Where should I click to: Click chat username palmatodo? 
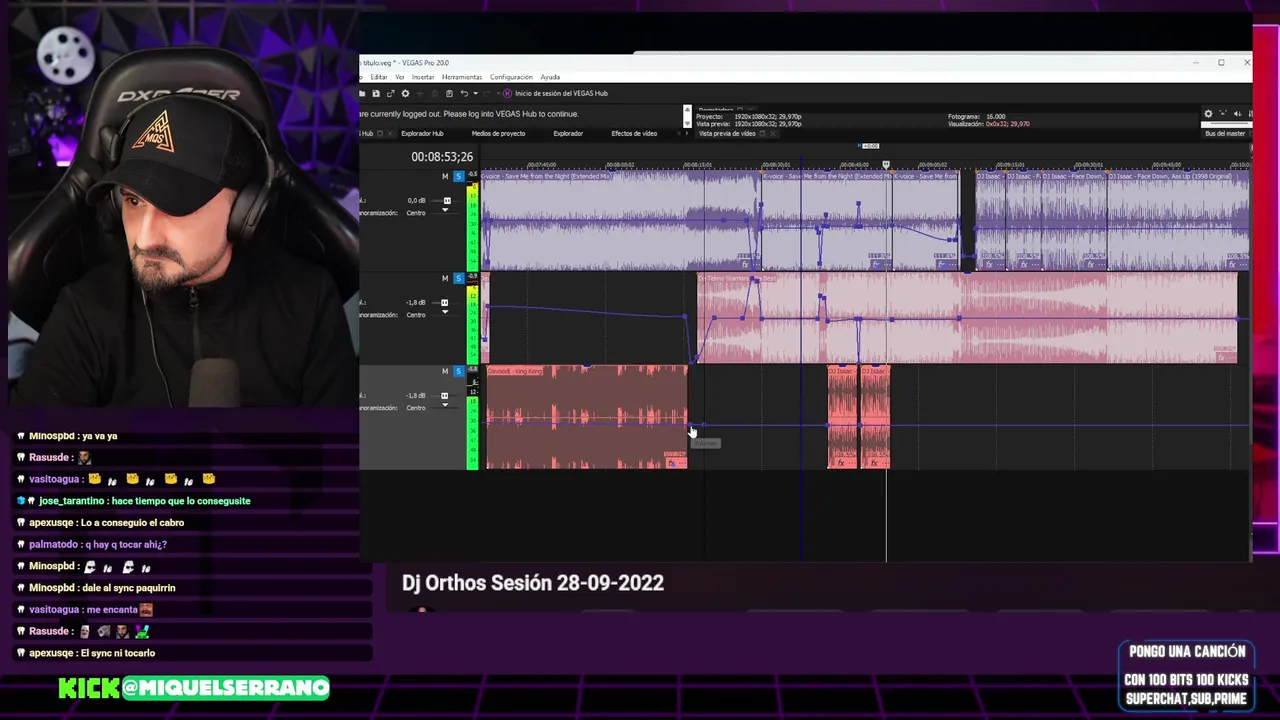pyautogui.click(x=54, y=545)
